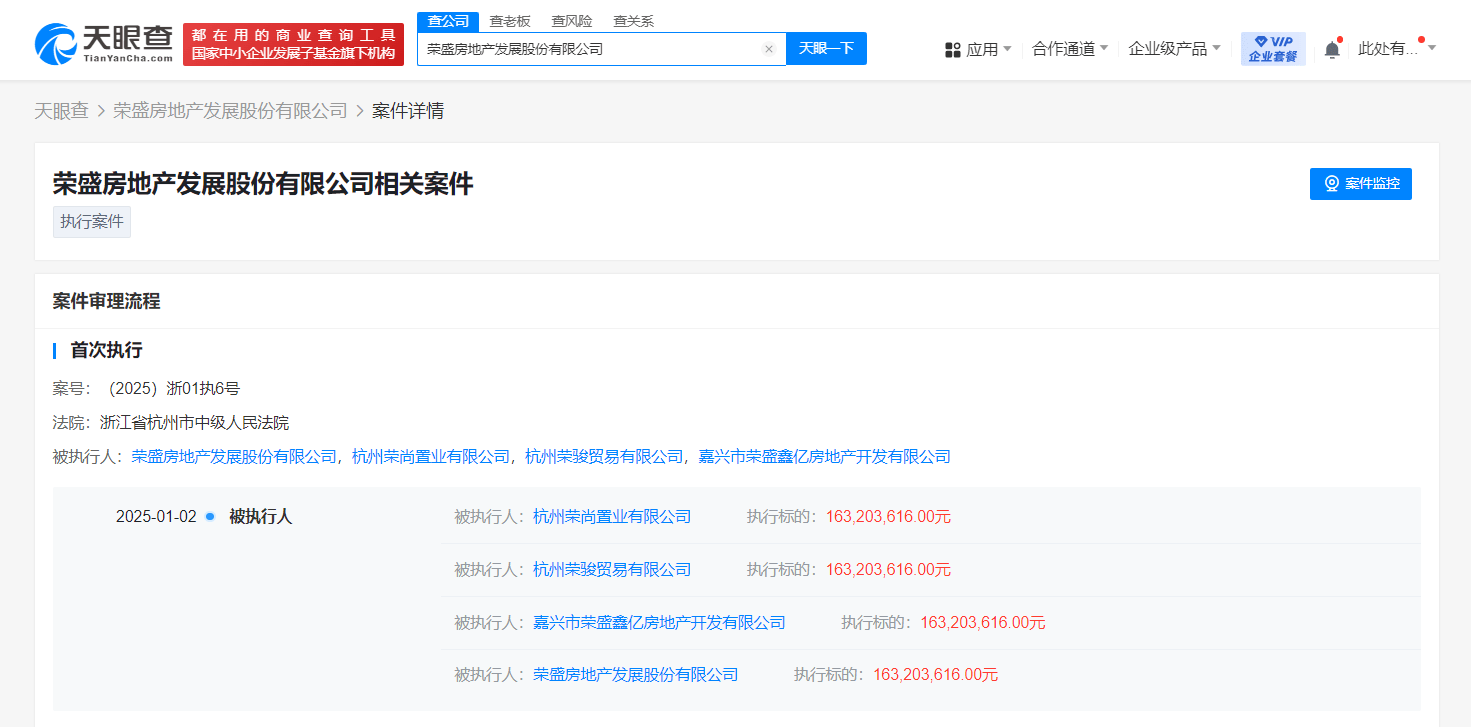Click the 案件监控 button
1471x727 pixels.
[x=1360, y=184]
